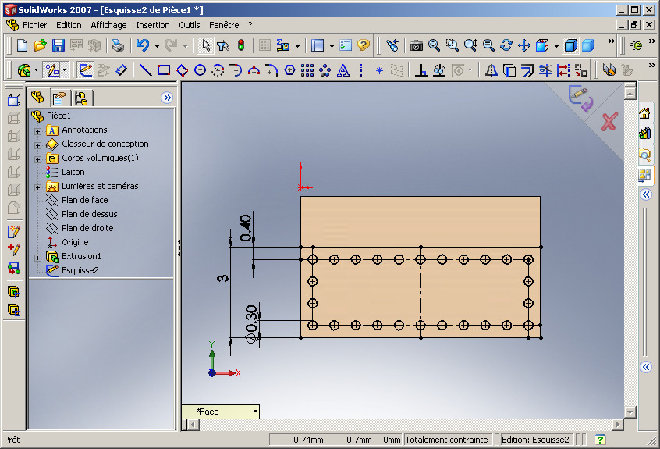Viewport: 660px width, 449px height.
Task: Open features flyout dropdown arrow
Action: tap(36, 71)
